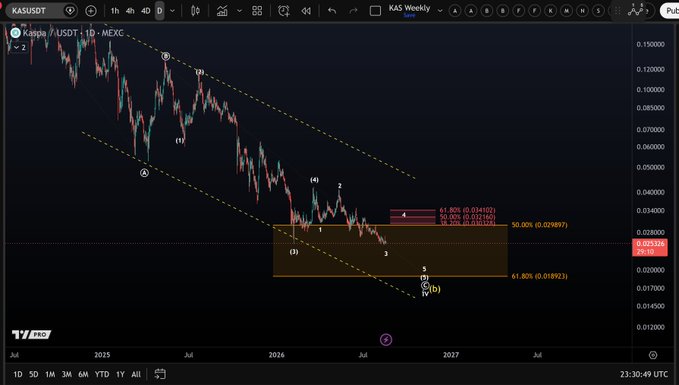Click the 2026 time axis label
679x385 pixels.
[x=276, y=355]
